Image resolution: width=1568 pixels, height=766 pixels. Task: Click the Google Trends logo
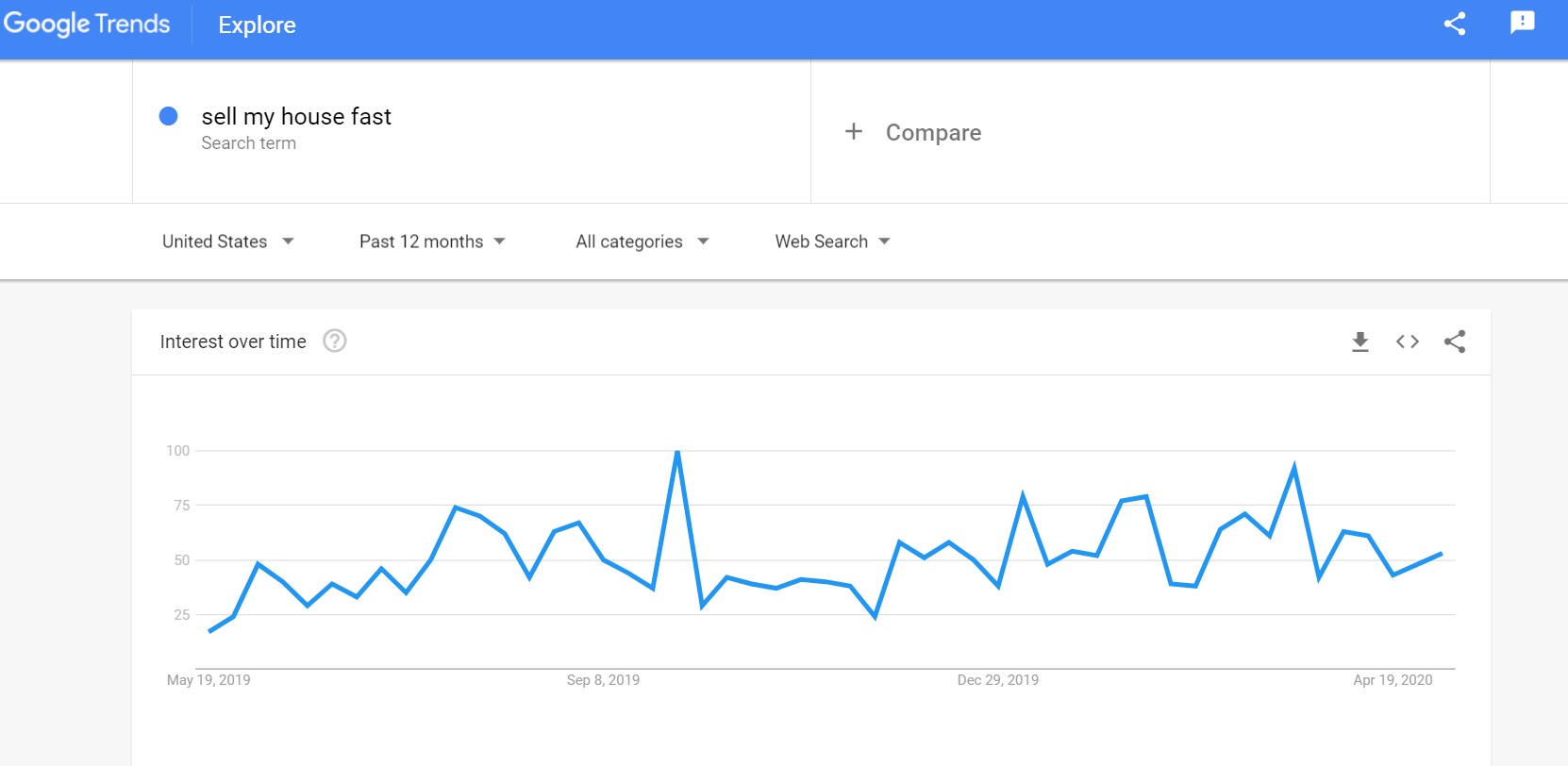pyautogui.click(x=87, y=24)
